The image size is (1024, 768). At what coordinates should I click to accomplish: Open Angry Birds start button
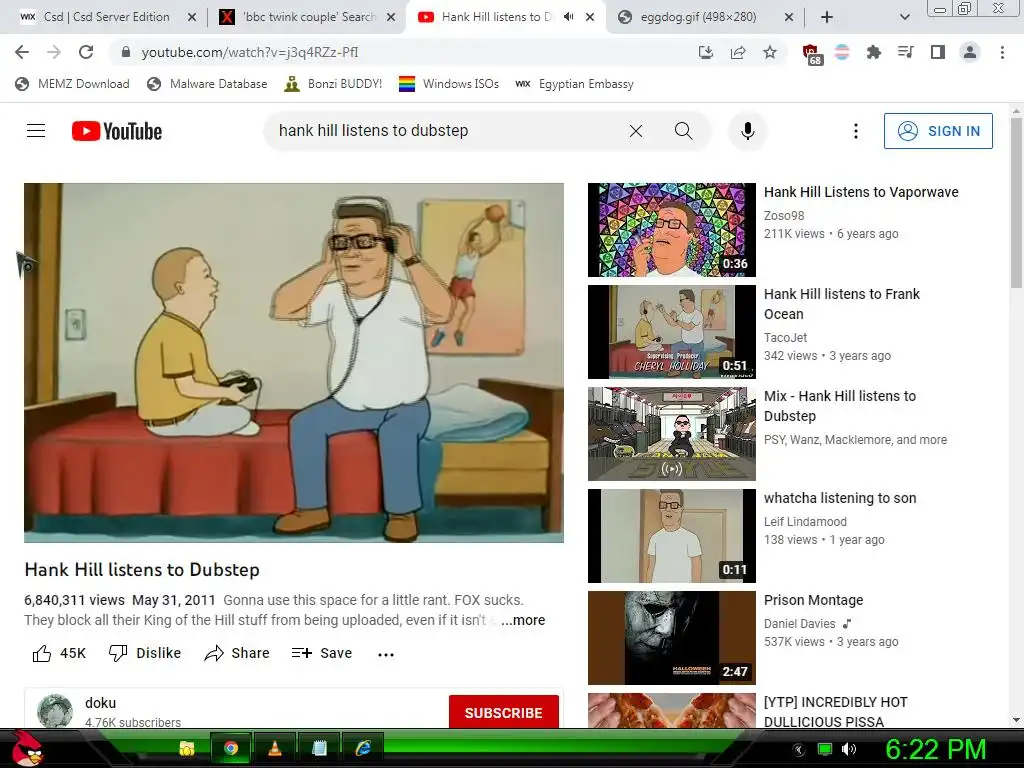coord(26,748)
